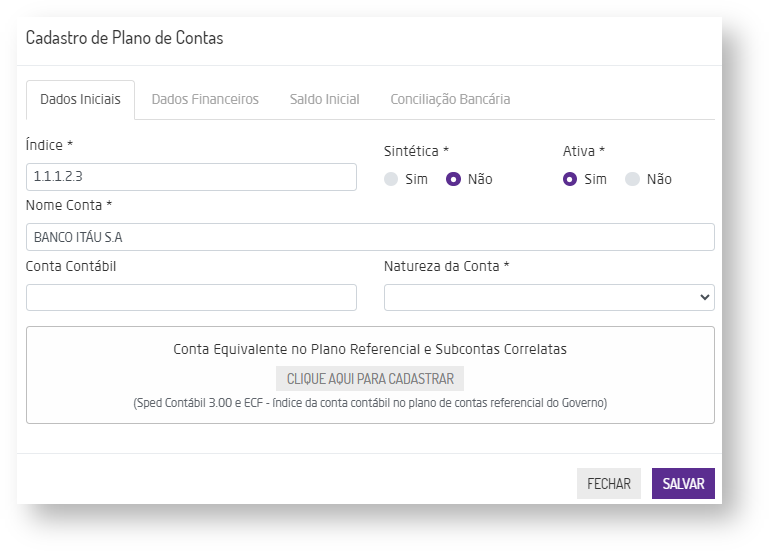Image resolution: width=770 pixels, height=552 pixels.
Task: Click the Cadastro de Plano de Contas title
Action: pyautogui.click(x=124, y=38)
